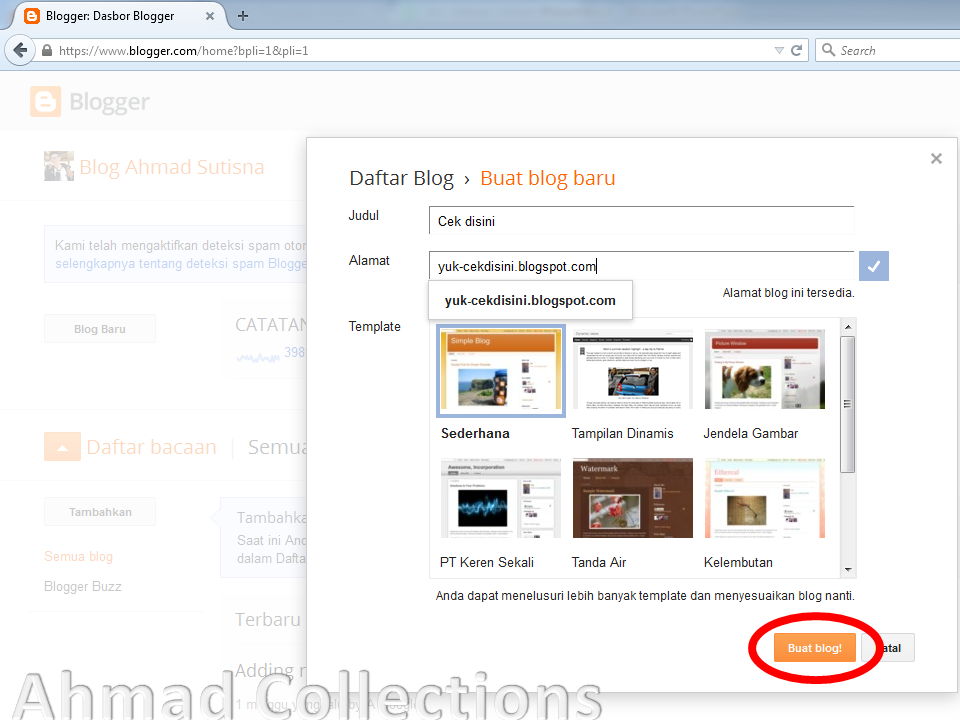Open the Semua blog link
This screenshot has height=720, width=960.
coord(78,557)
